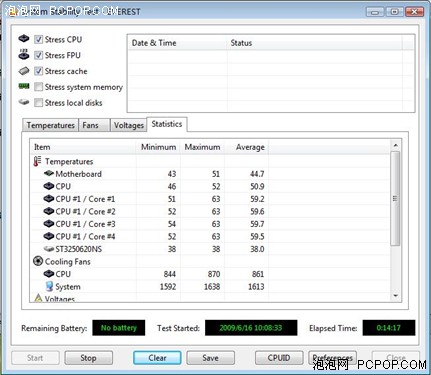Image resolution: width=431 pixels, height=375 pixels.
Task: Click the Stop button
Action: point(88,358)
